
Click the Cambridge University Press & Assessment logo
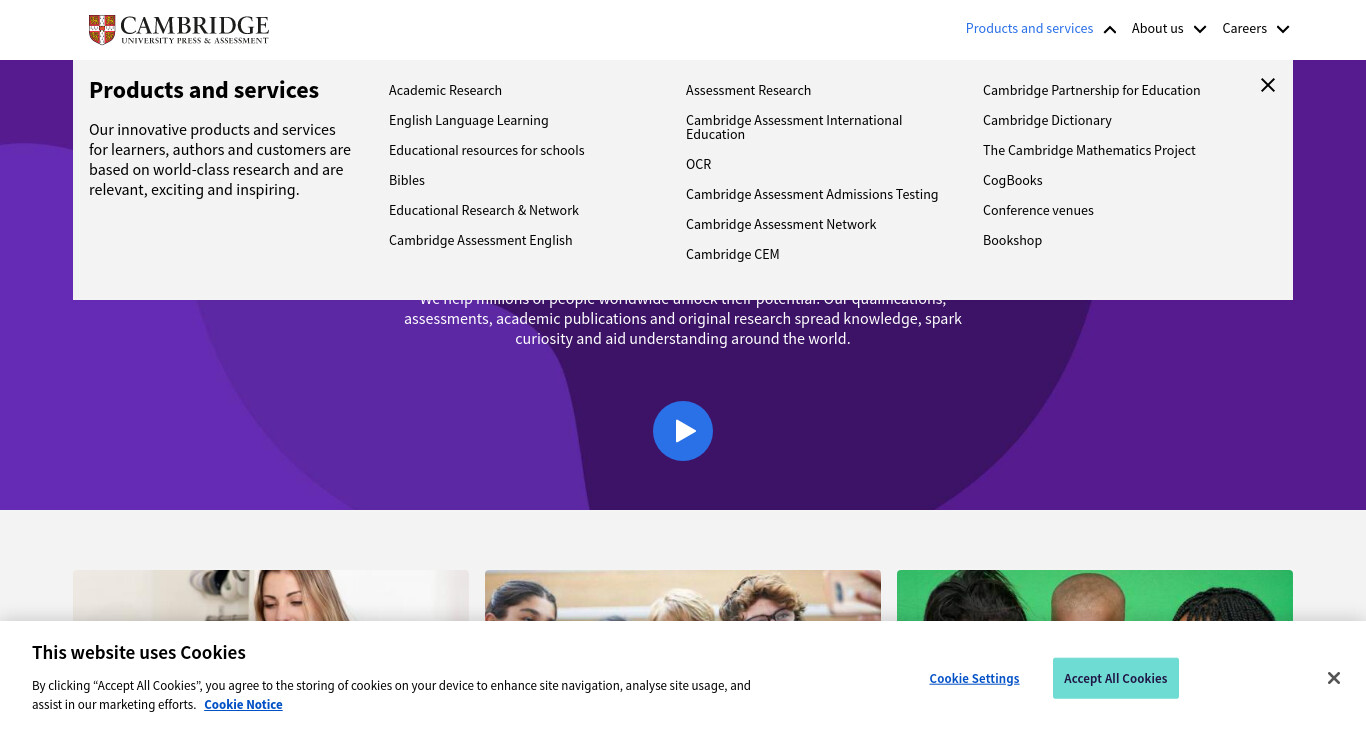click(x=179, y=30)
